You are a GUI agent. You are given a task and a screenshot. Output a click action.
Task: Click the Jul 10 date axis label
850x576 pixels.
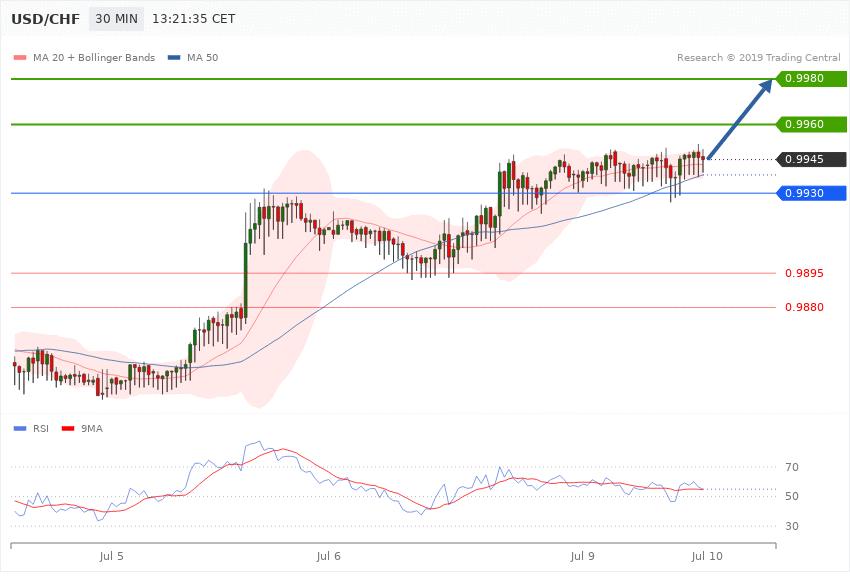[x=707, y=556]
